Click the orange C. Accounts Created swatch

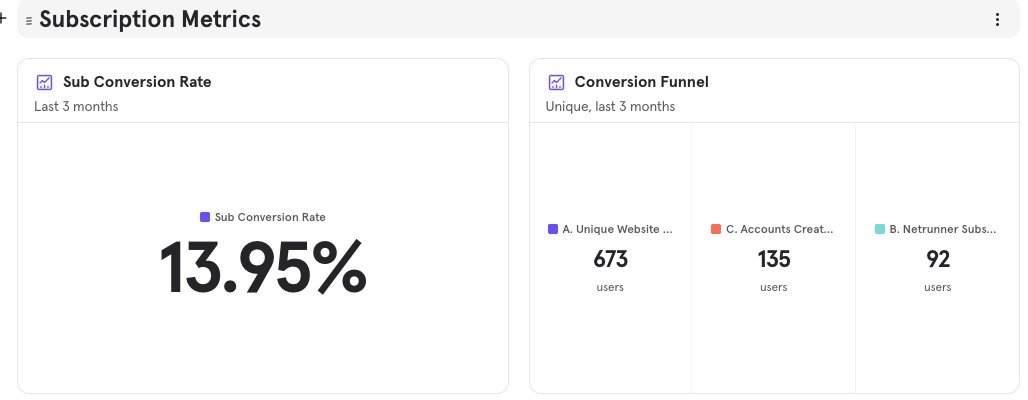[716, 230]
